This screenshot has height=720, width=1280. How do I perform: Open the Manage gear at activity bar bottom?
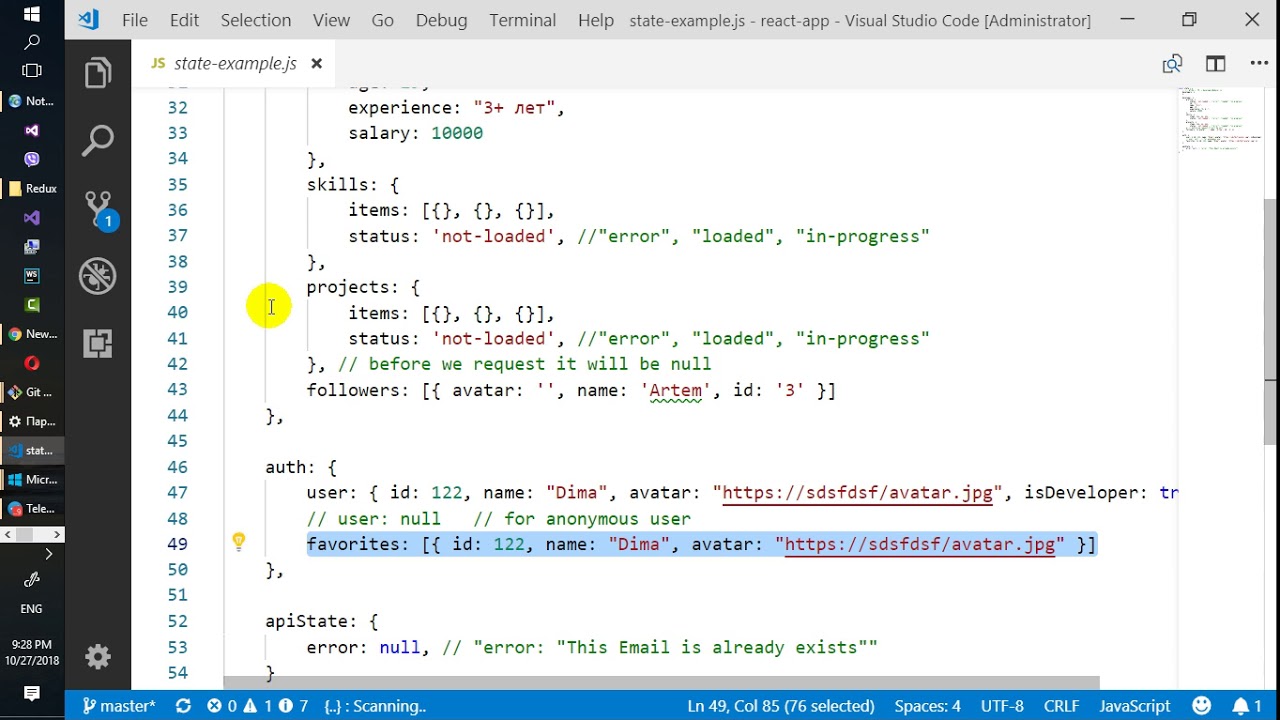coord(98,657)
